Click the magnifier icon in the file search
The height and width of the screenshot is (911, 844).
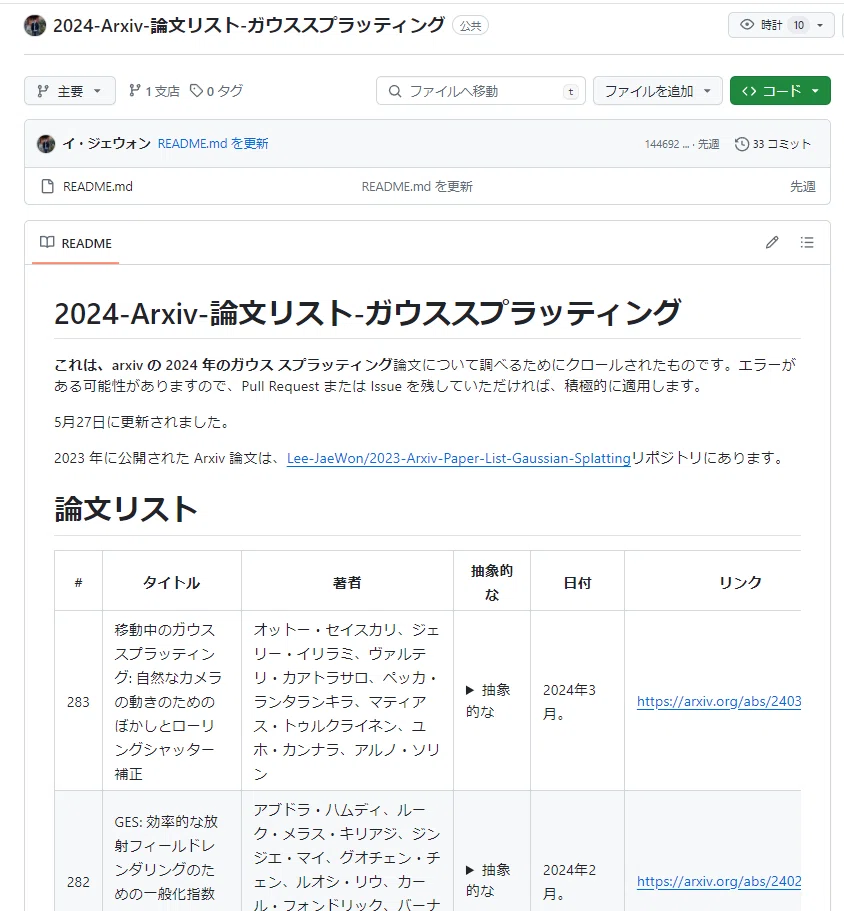[395, 91]
